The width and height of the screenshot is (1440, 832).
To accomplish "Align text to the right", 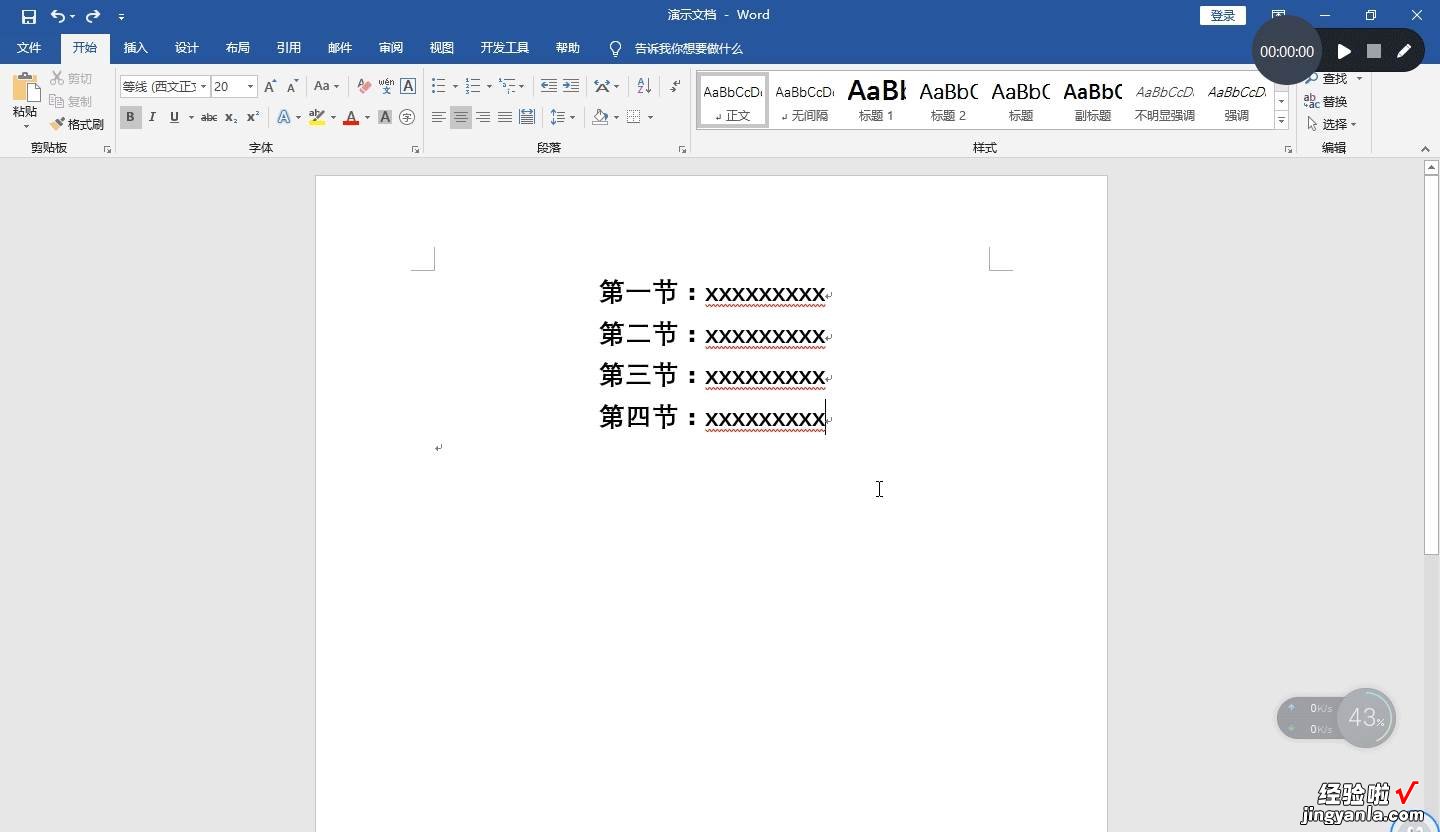I will click(x=483, y=117).
